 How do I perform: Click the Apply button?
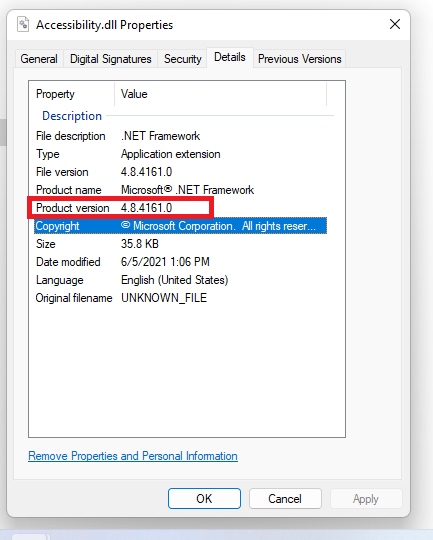click(x=366, y=498)
